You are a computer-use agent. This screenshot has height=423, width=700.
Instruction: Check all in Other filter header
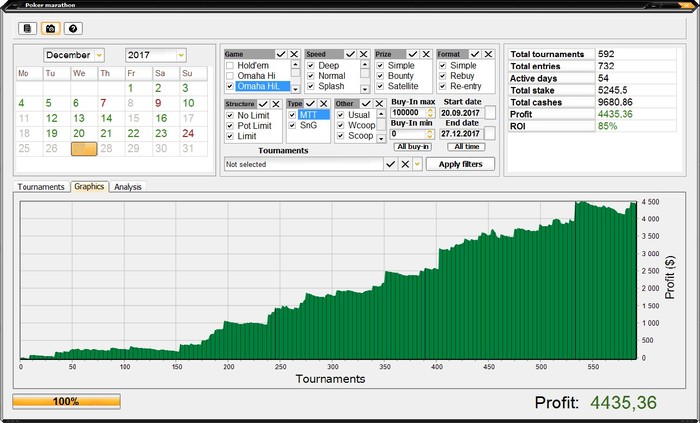coord(366,104)
